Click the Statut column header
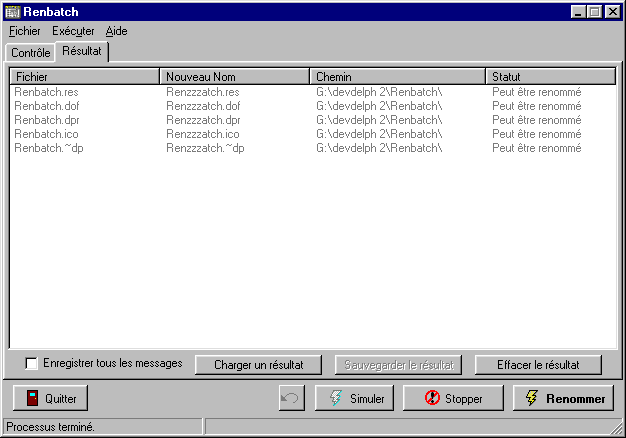 pyautogui.click(x=550, y=76)
